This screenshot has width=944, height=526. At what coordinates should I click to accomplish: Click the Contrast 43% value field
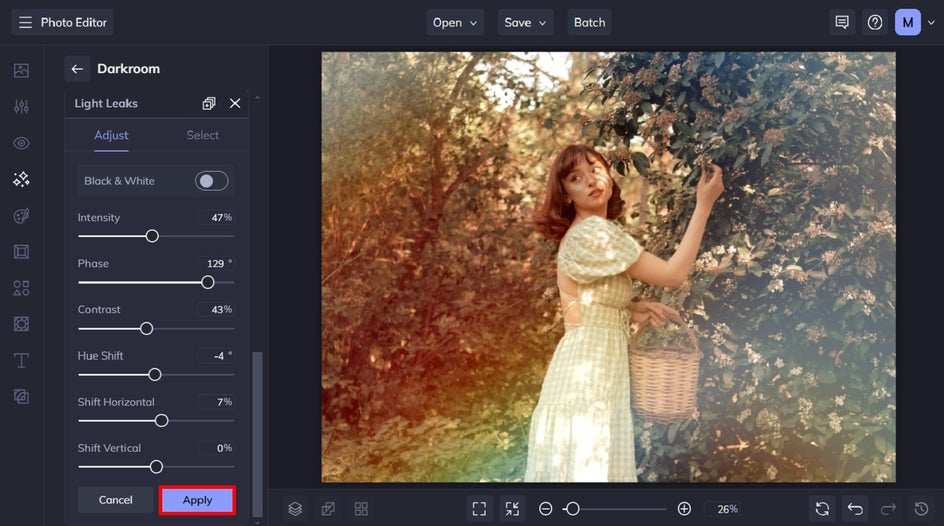216,309
